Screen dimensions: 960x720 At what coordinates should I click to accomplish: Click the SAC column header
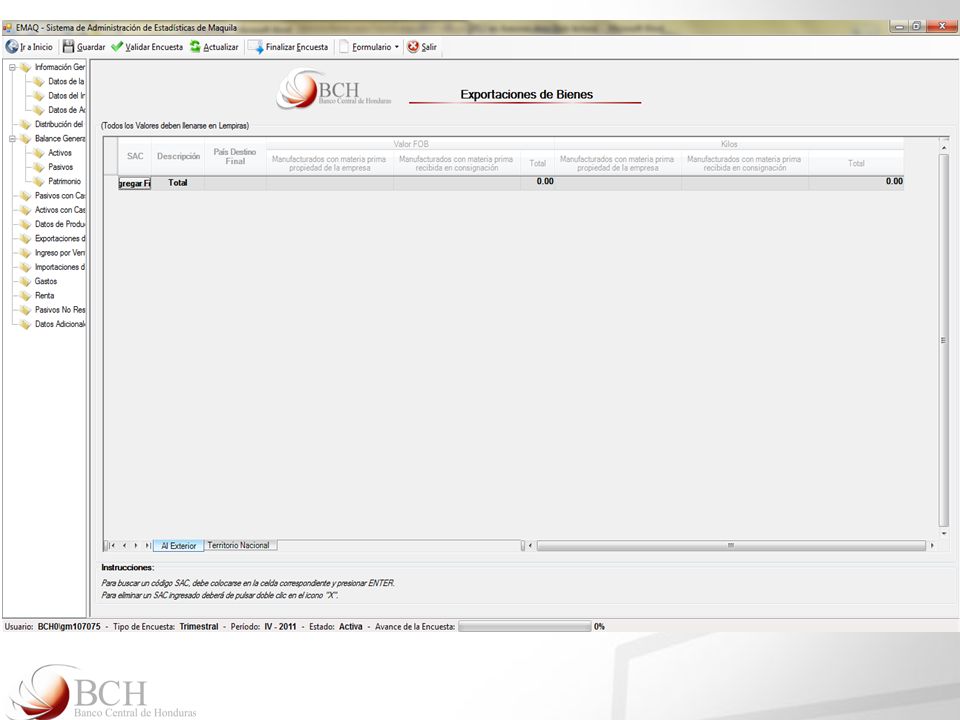coord(135,157)
